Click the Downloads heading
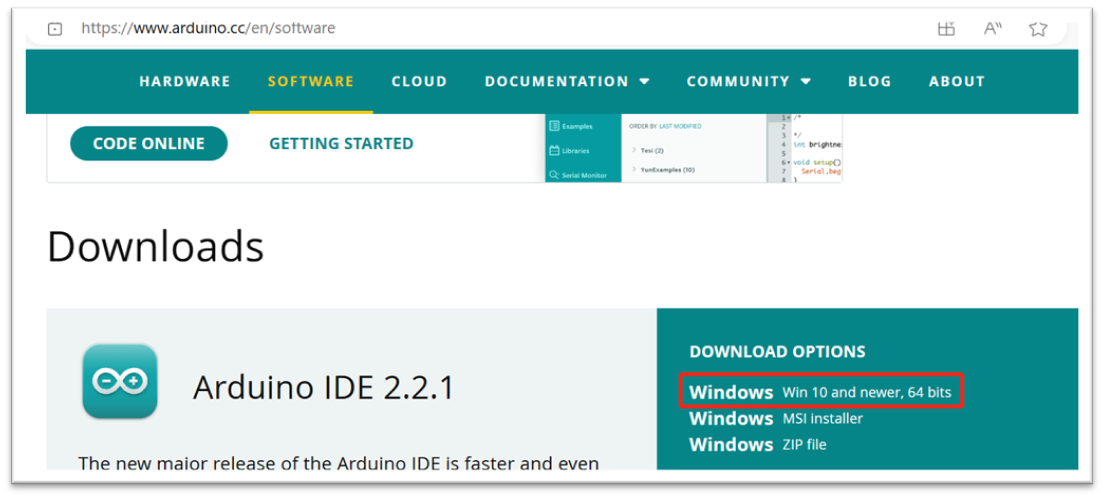This screenshot has height=498, width=1104. (156, 247)
